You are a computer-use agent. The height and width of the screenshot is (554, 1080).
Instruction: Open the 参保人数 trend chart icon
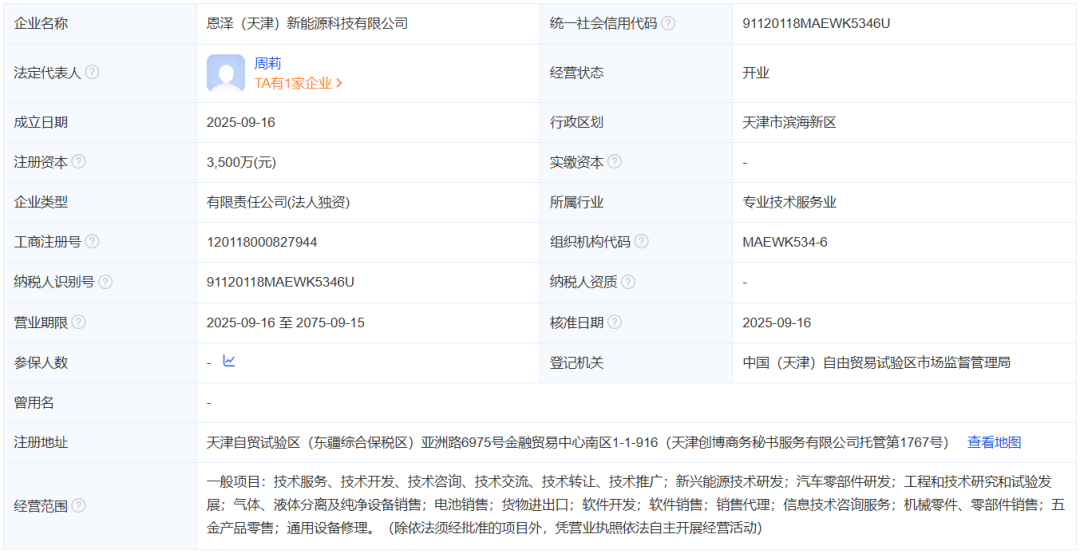click(229, 362)
